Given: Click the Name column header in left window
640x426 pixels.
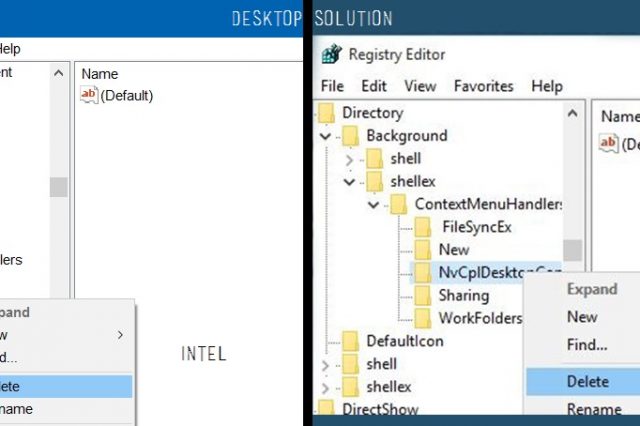Looking at the screenshot, I should pyautogui.click(x=100, y=73).
